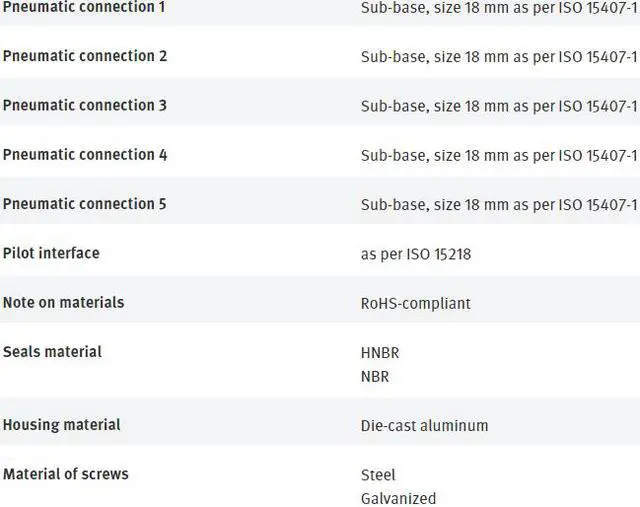Viewport: 640px width, 507px height.
Task: Click the "Steel" screws material value
Action: point(378,475)
